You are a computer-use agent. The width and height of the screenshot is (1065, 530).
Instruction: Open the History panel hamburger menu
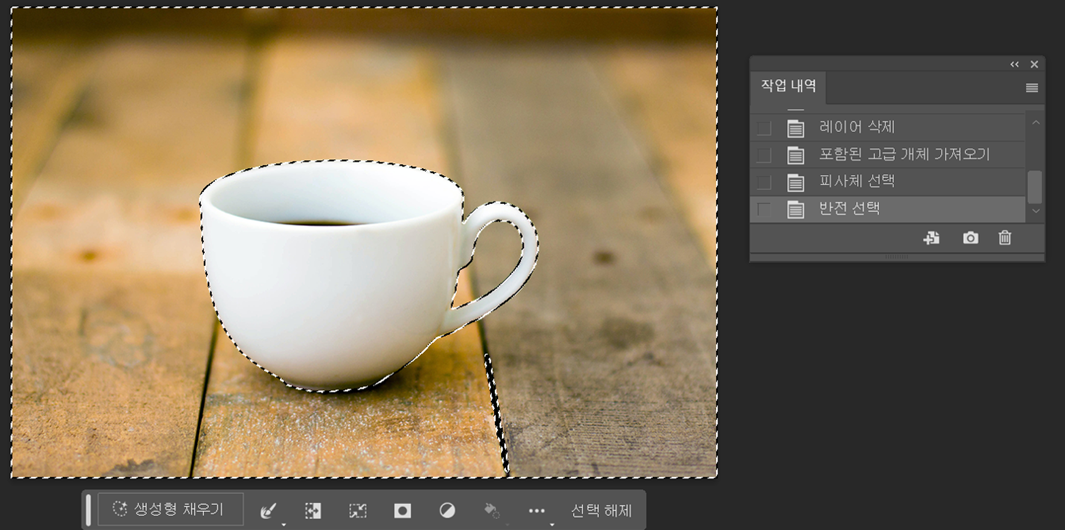[1032, 88]
